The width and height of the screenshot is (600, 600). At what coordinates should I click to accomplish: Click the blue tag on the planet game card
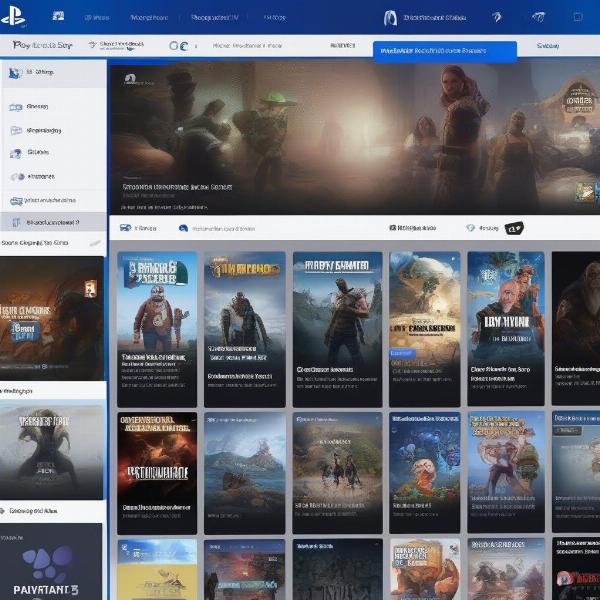click(402, 353)
